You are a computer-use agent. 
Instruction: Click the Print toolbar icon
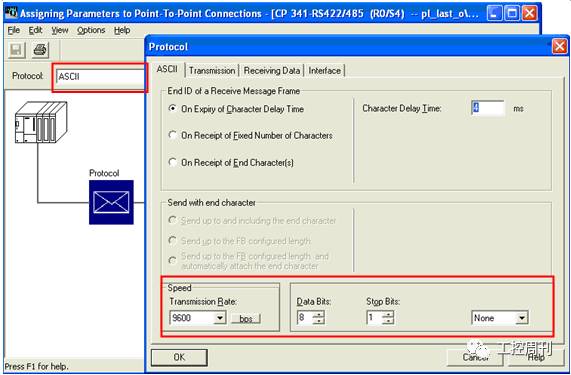point(40,50)
